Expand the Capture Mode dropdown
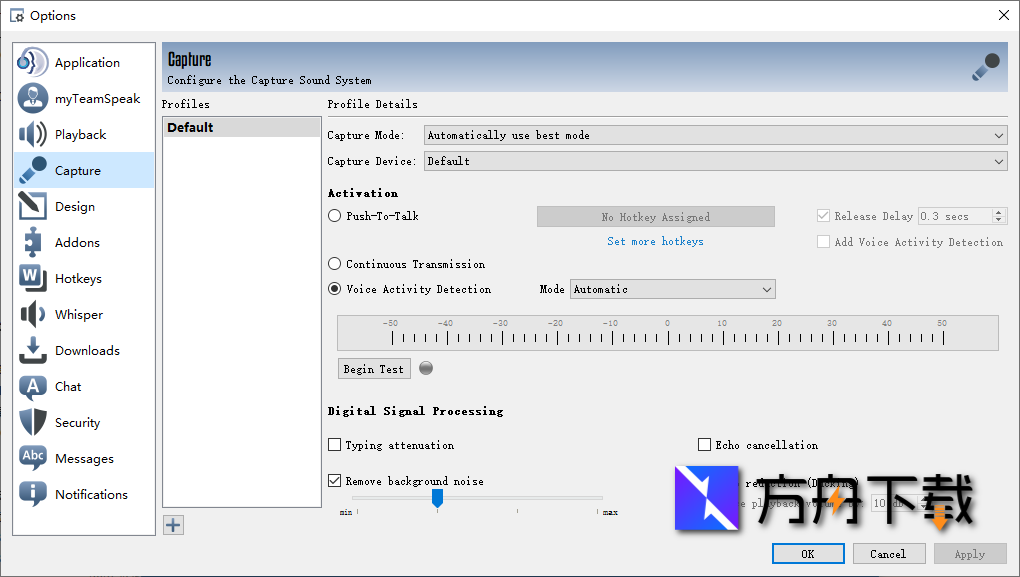 pyautogui.click(x=716, y=135)
